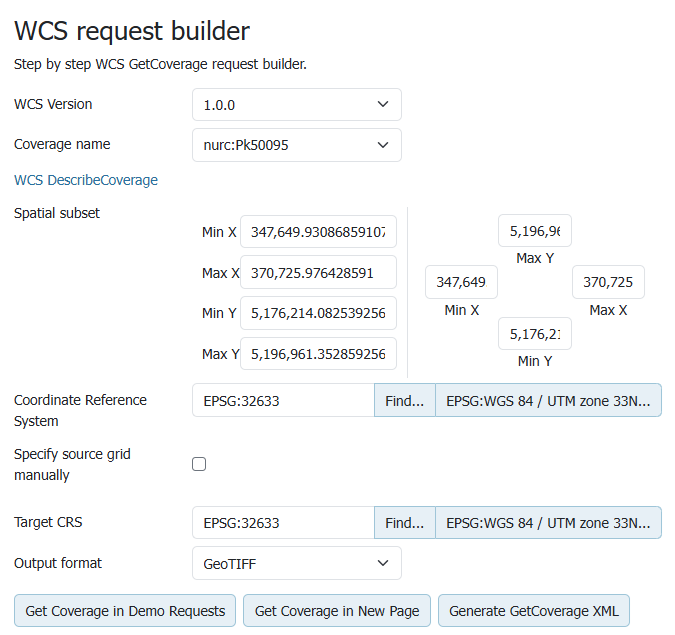Click the compass-layout Min X box
This screenshot has height=635, width=675.
[x=461, y=282]
